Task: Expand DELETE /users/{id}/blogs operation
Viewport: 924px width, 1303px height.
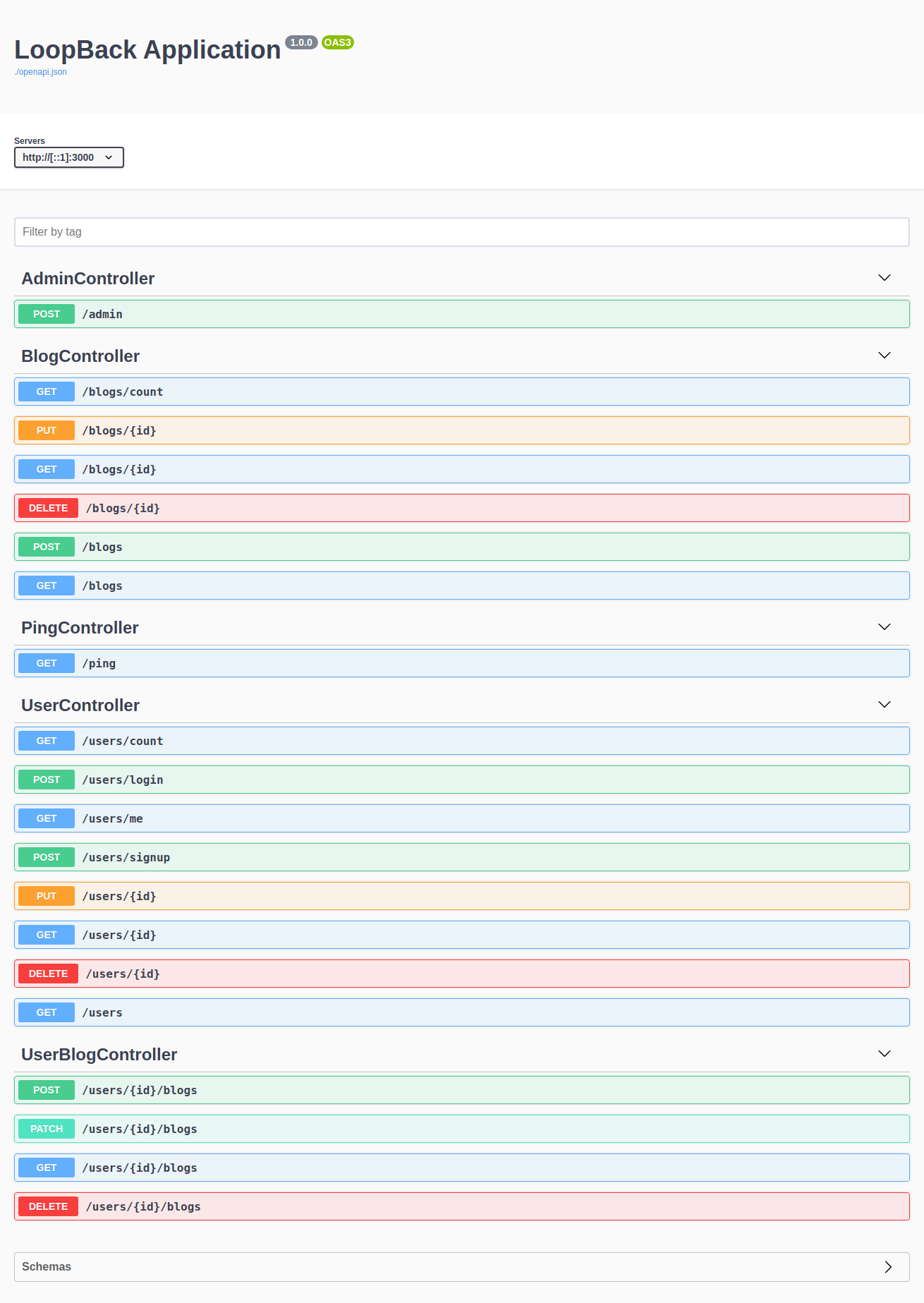Action: coord(462,1206)
